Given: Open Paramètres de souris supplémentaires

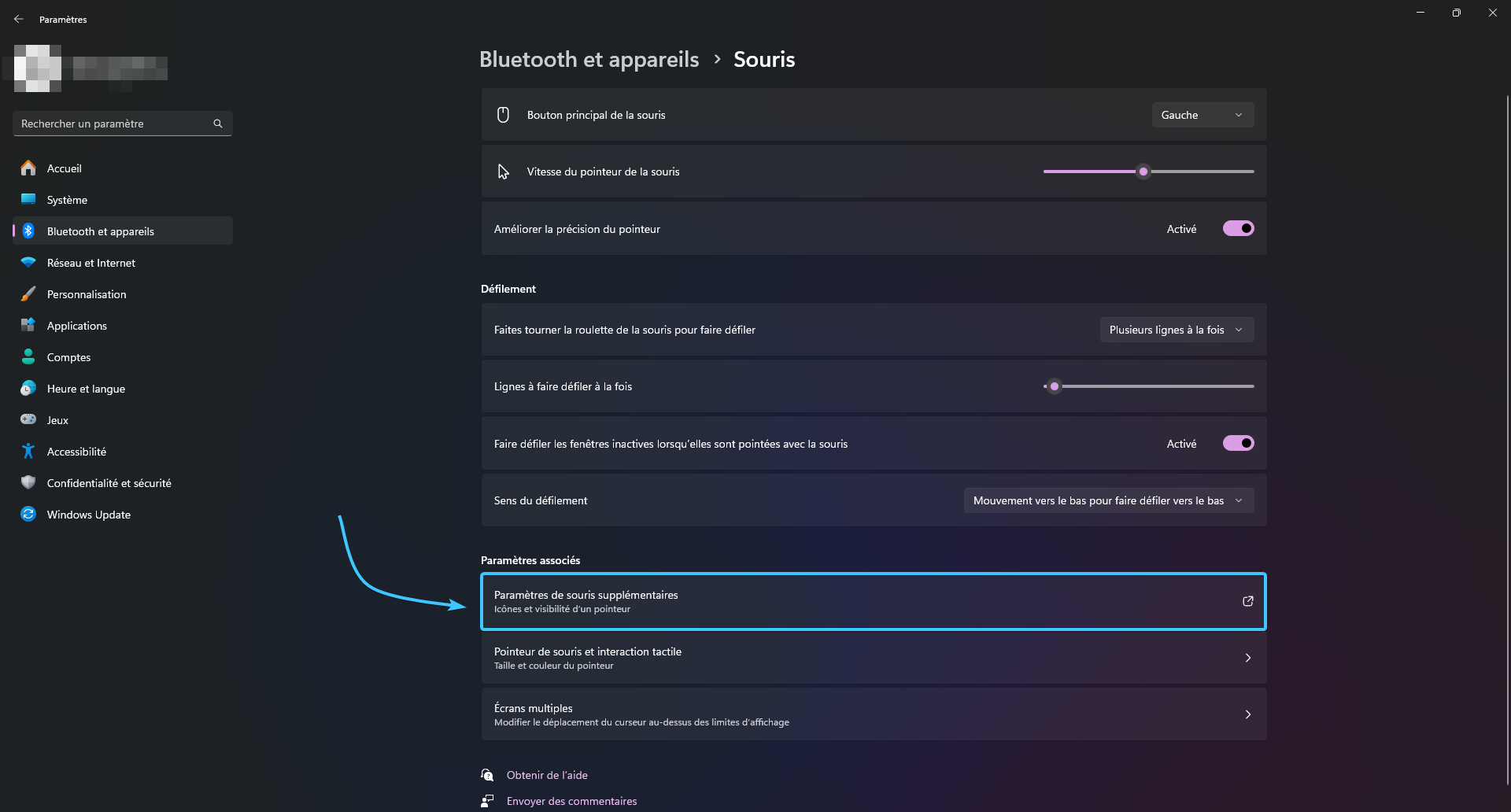Looking at the screenshot, I should [x=874, y=601].
